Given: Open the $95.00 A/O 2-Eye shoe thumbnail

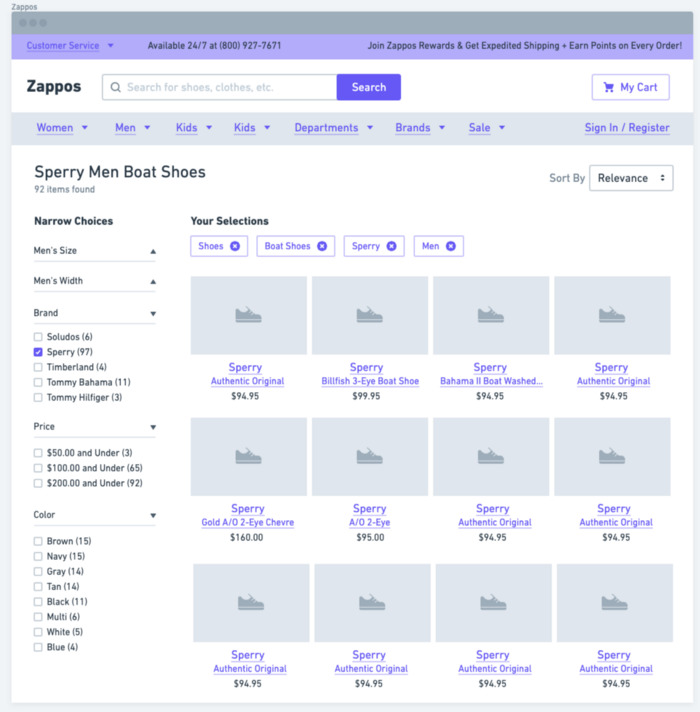Looking at the screenshot, I should (x=370, y=457).
